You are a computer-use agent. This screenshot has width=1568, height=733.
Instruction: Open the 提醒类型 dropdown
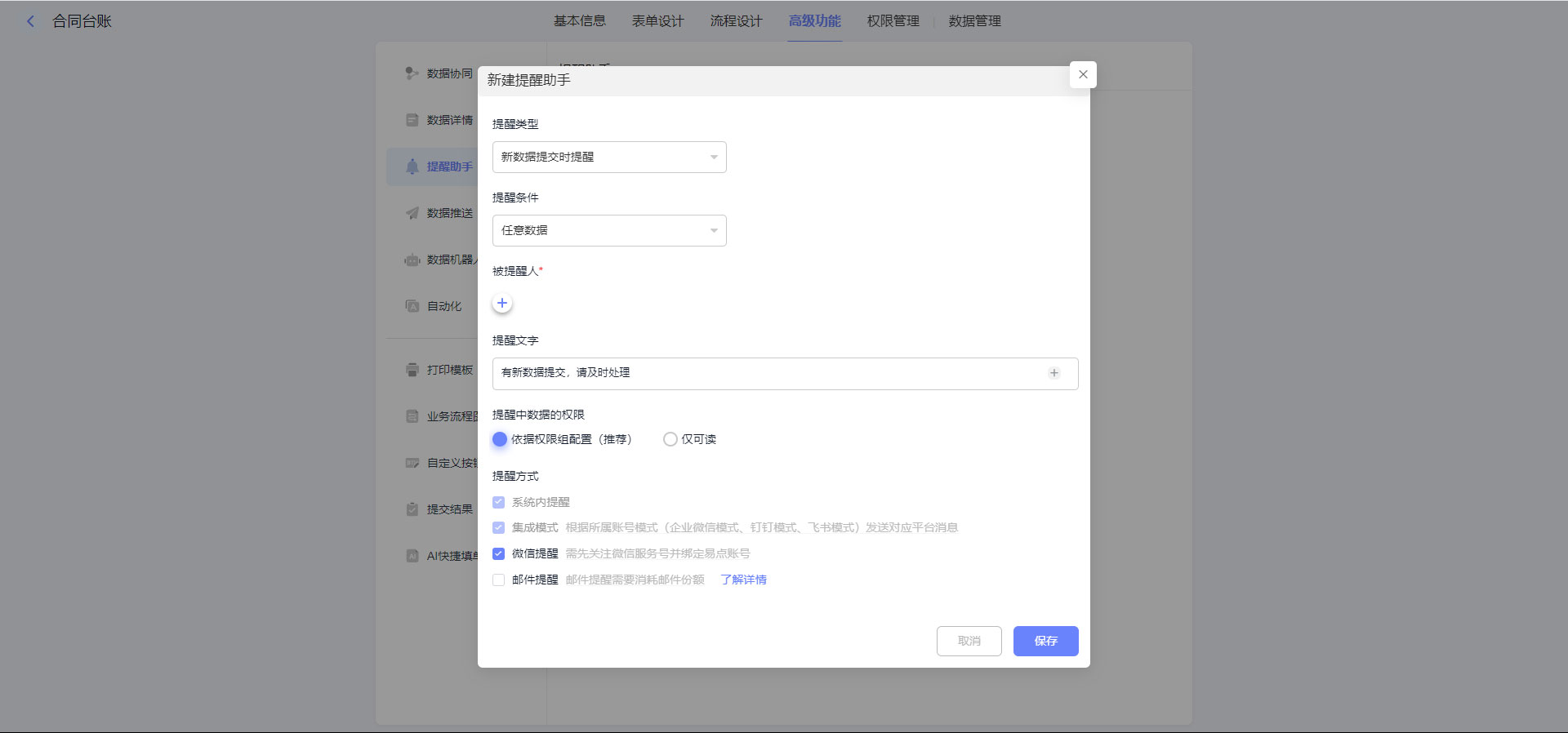(x=609, y=157)
